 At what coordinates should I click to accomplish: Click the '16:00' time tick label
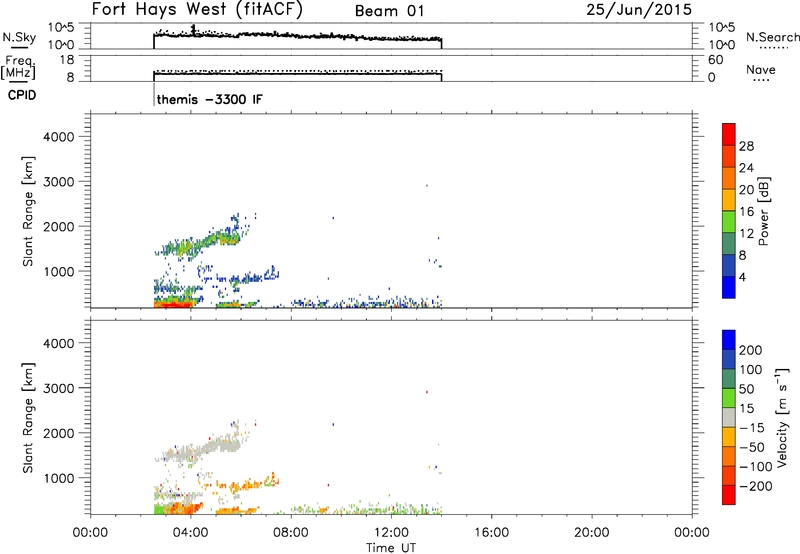tap(491, 533)
